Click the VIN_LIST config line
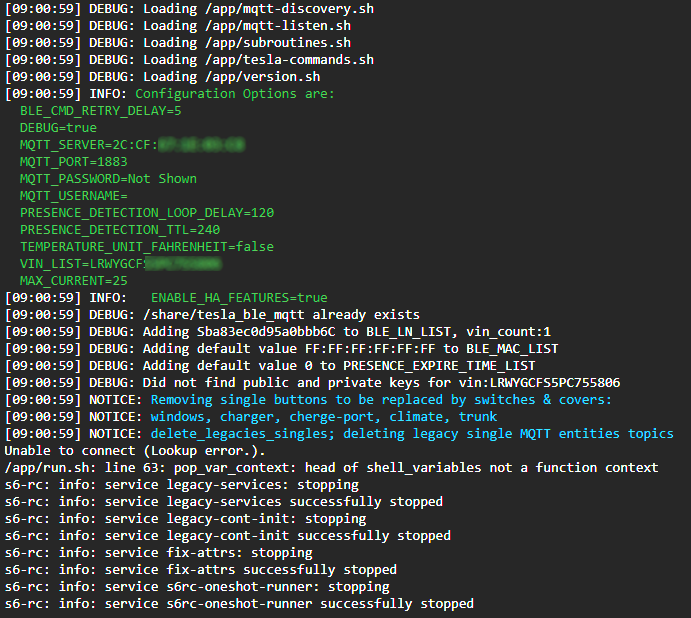The width and height of the screenshot is (691, 618). click(x=121, y=264)
